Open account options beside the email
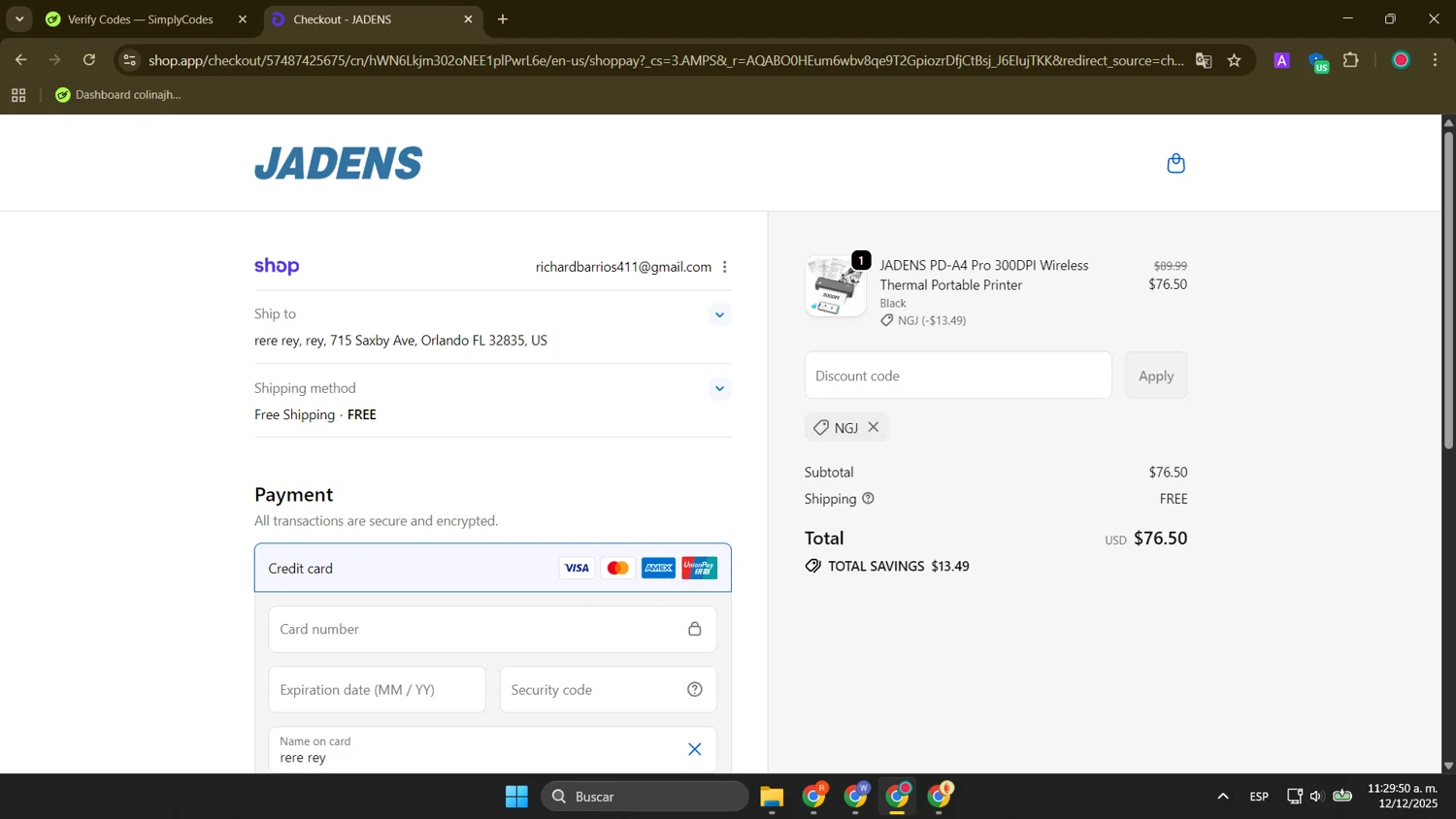Screen dimensions: 1456x819 pos(725,267)
